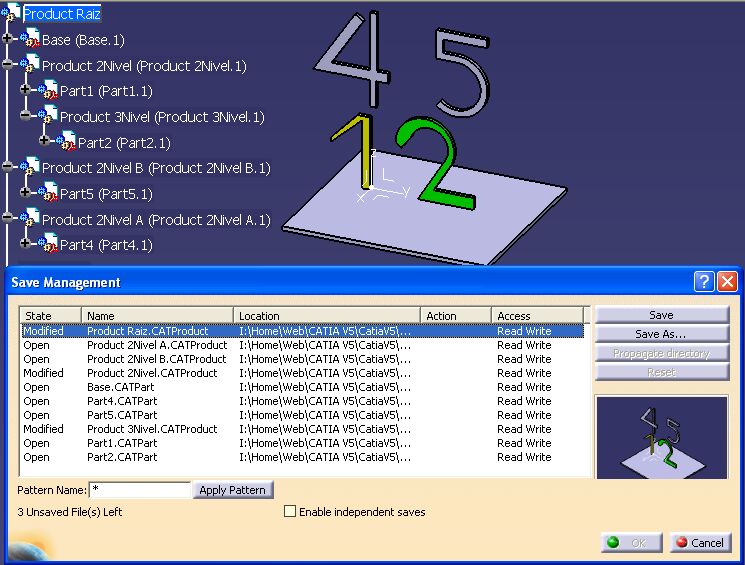This screenshot has width=745, height=565.
Task: Click the Part1 (Part1.1) part icon
Action: tap(48, 89)
